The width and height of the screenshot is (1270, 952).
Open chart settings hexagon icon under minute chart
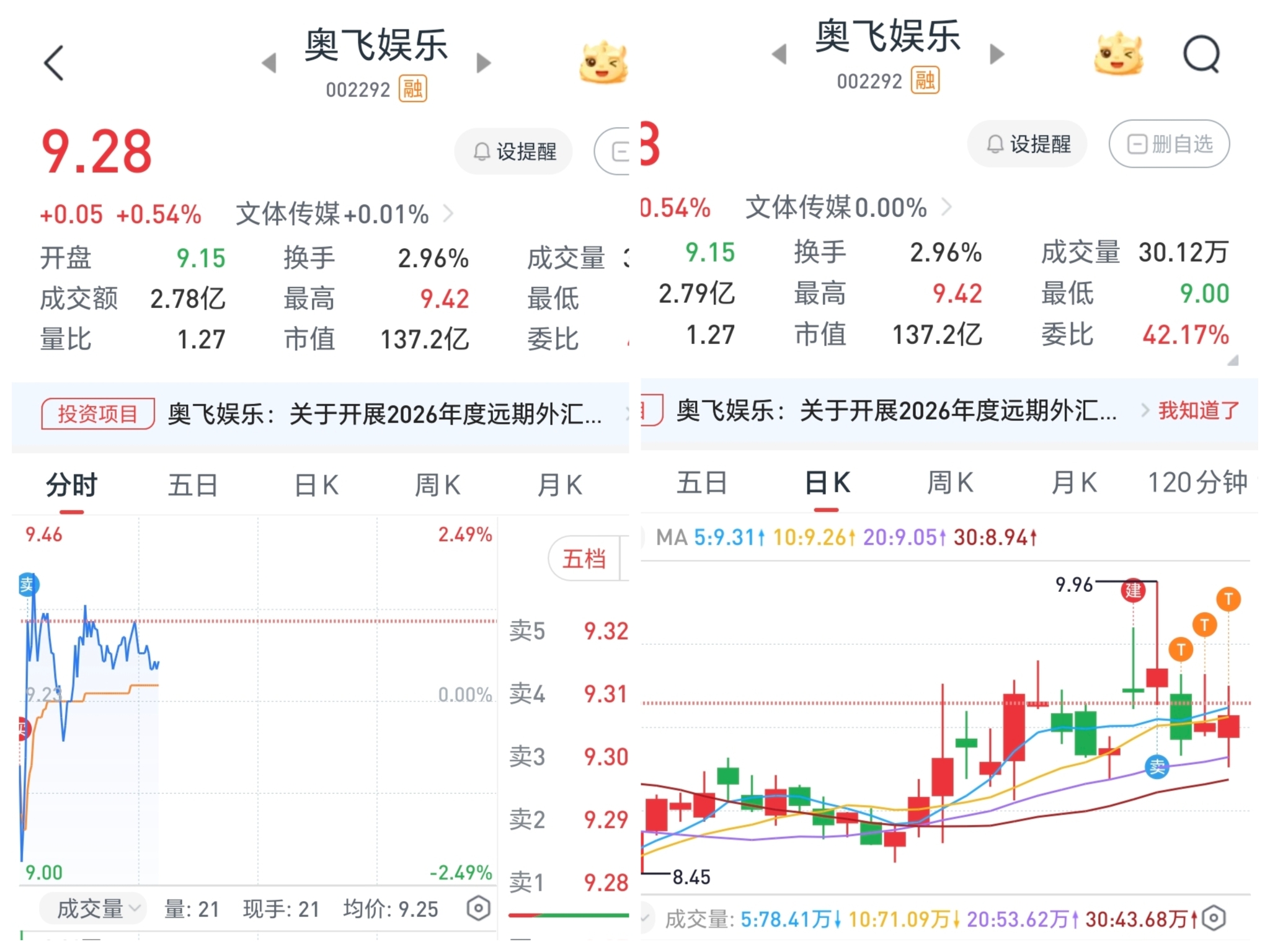(x=478, y=908)
